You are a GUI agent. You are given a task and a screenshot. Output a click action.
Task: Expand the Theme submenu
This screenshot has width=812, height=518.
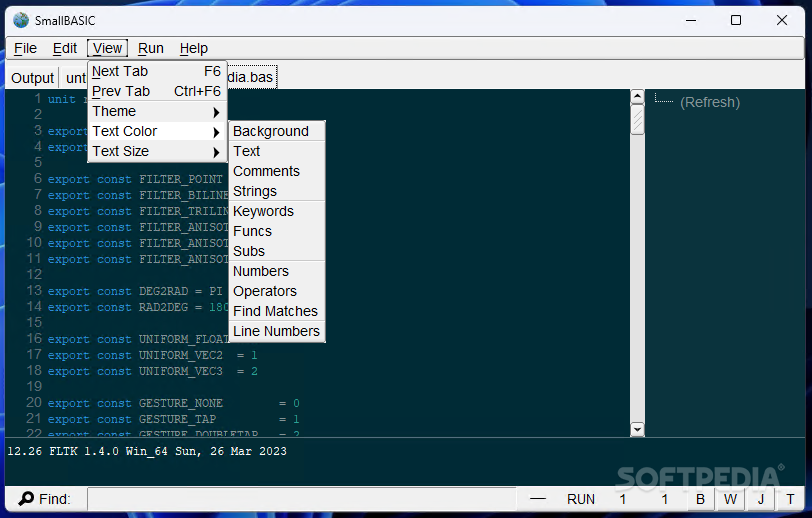coord(157,111)
